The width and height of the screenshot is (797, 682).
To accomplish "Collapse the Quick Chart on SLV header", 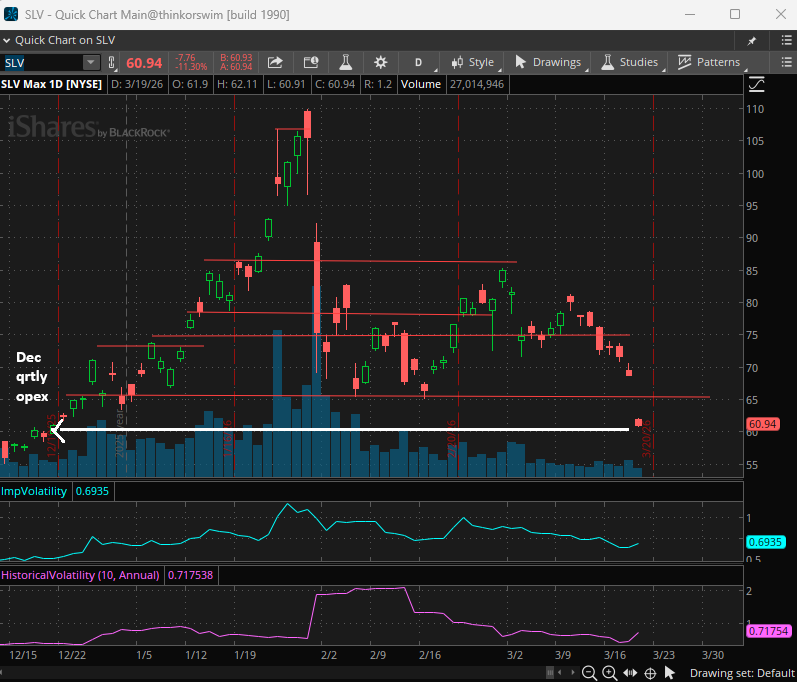I will point(7,40).
